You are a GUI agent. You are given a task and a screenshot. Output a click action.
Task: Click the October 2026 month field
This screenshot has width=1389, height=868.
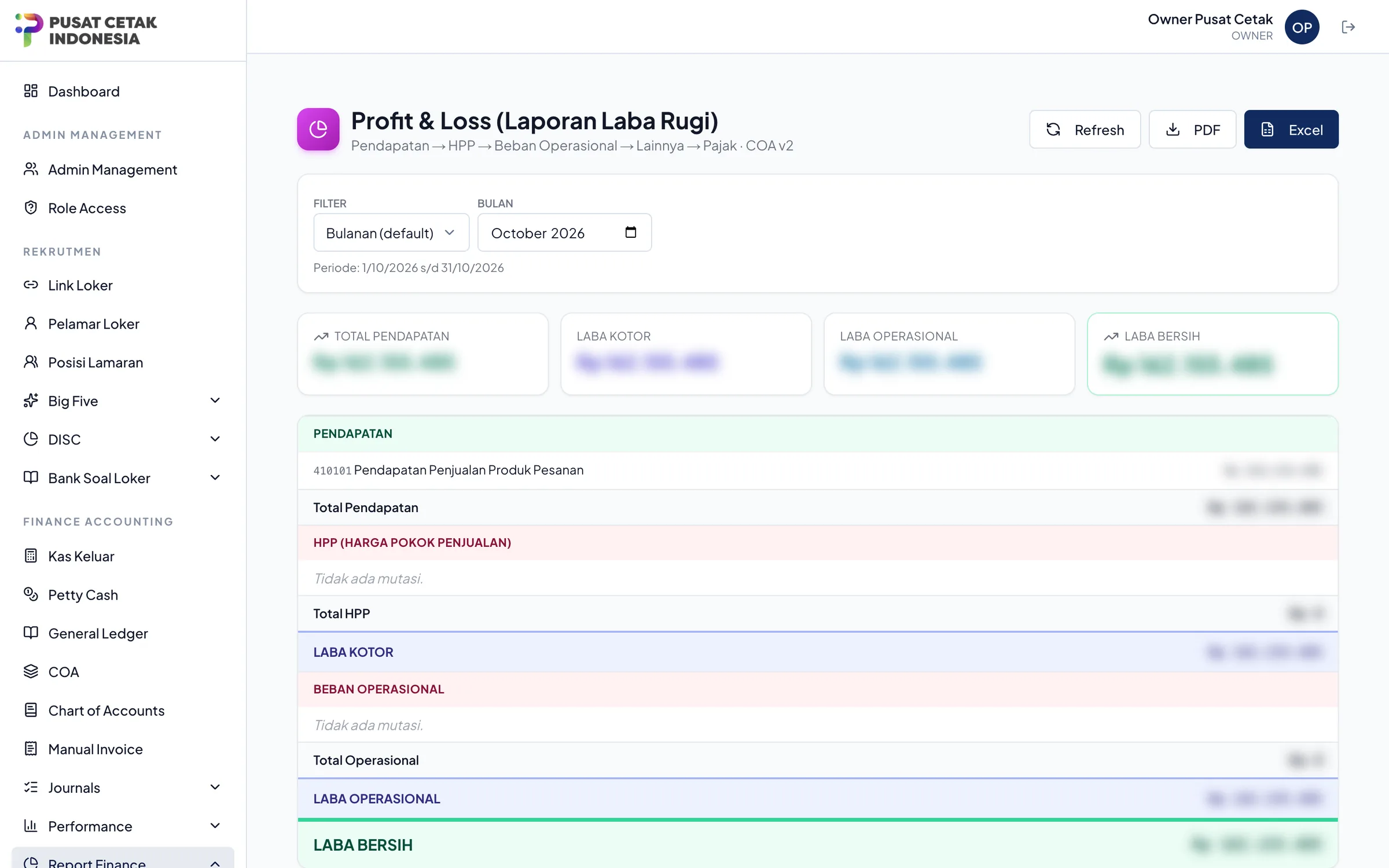tap(564, 233)
